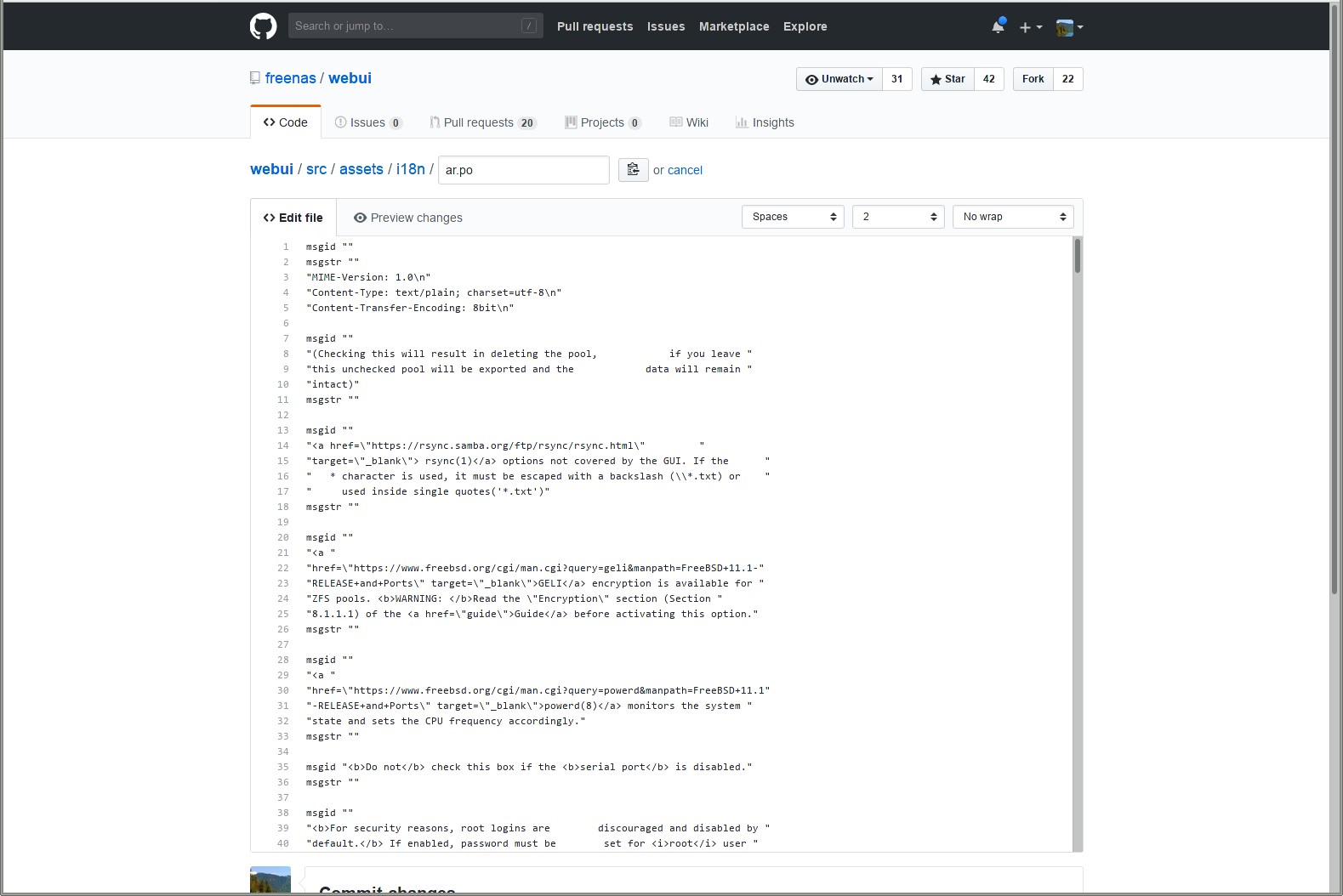Switch to Preview changes tab

click(408, 218)
